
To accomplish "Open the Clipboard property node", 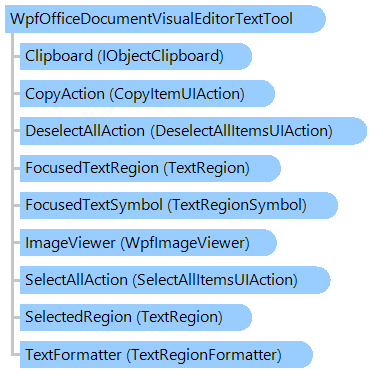I will 136,56.
